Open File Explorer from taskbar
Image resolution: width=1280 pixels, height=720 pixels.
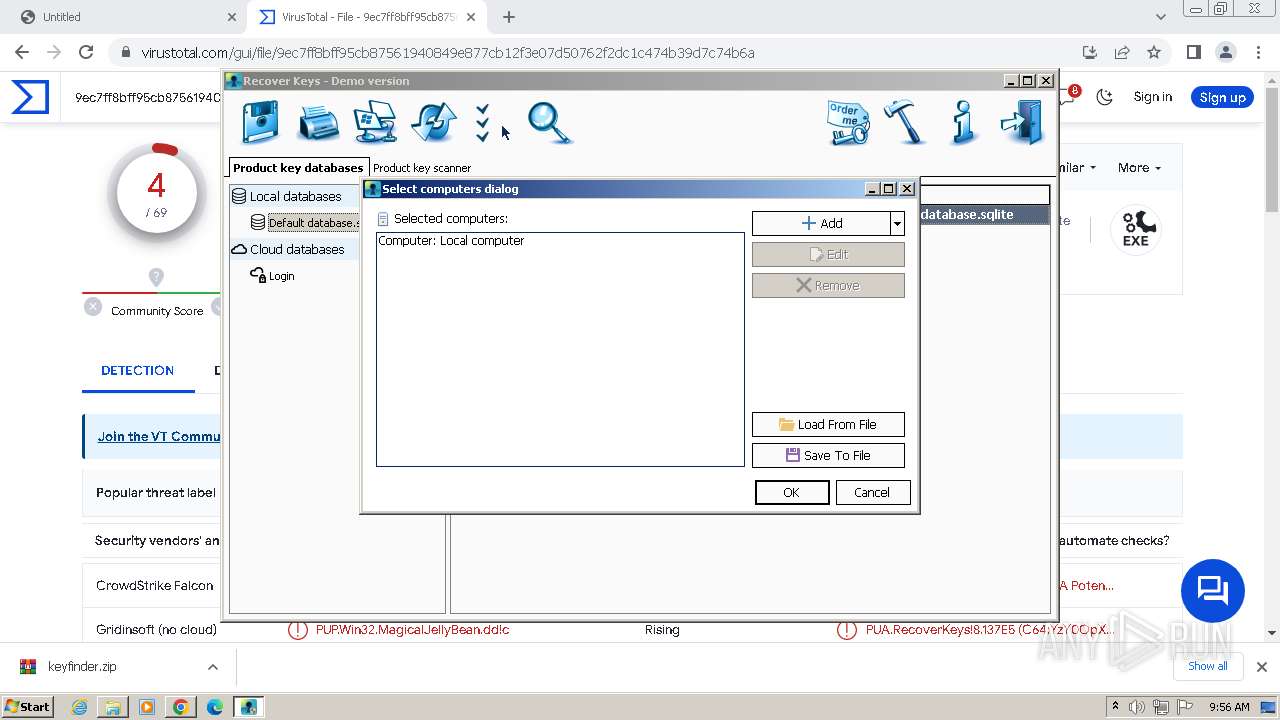click(x=113, y=707)
